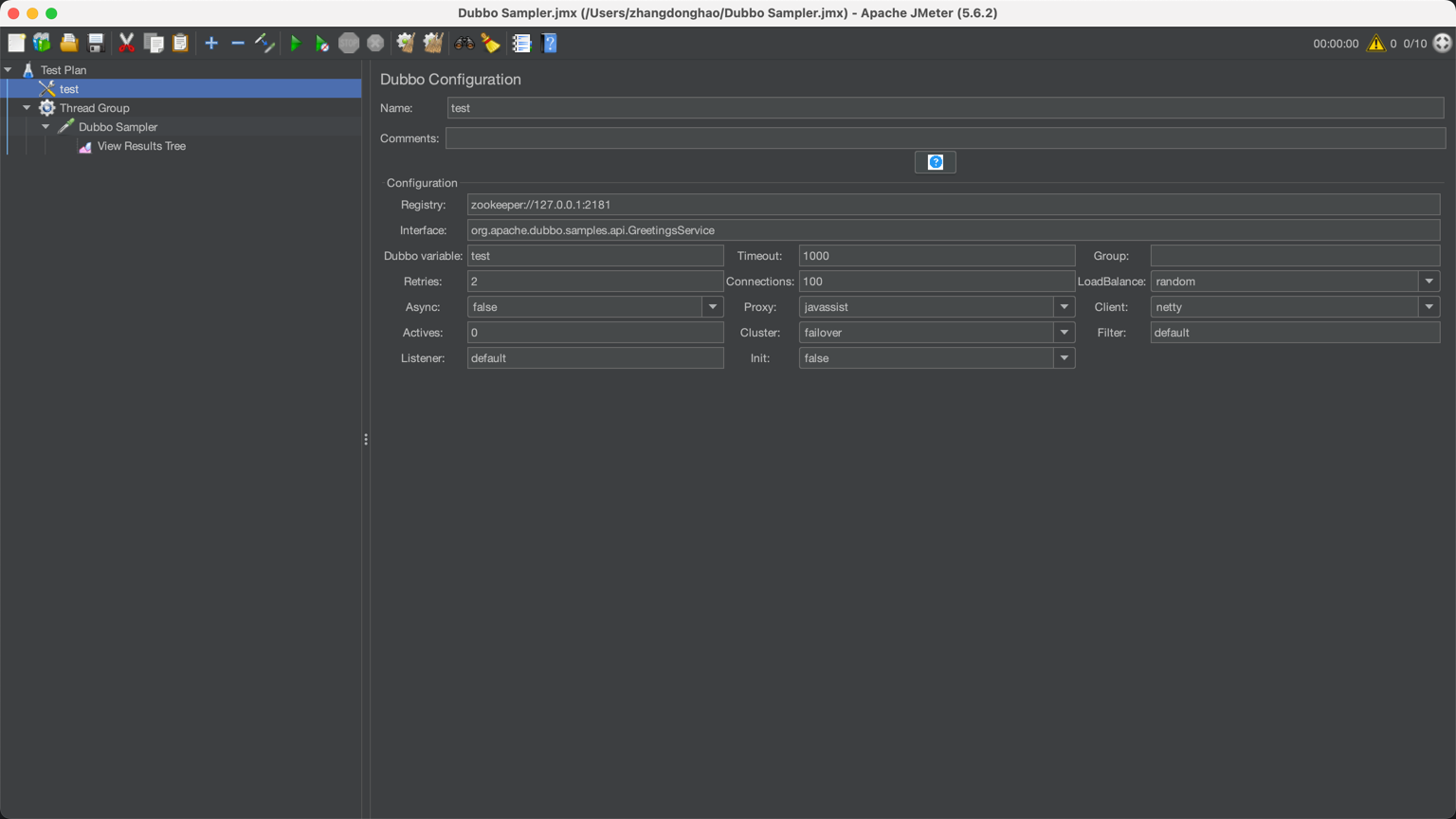Image resolution: width=1456 pixels, height=819 pixels.
Task: Open a test plan file
Action: point(68,43)
